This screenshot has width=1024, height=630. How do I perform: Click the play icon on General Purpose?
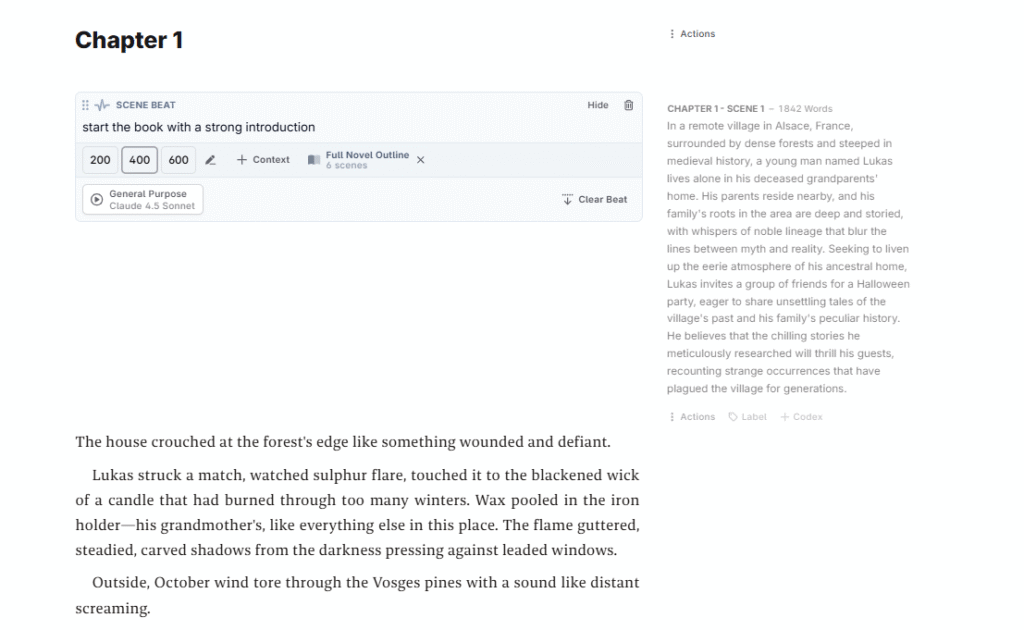pyautogui.click(x=97, y=199)
